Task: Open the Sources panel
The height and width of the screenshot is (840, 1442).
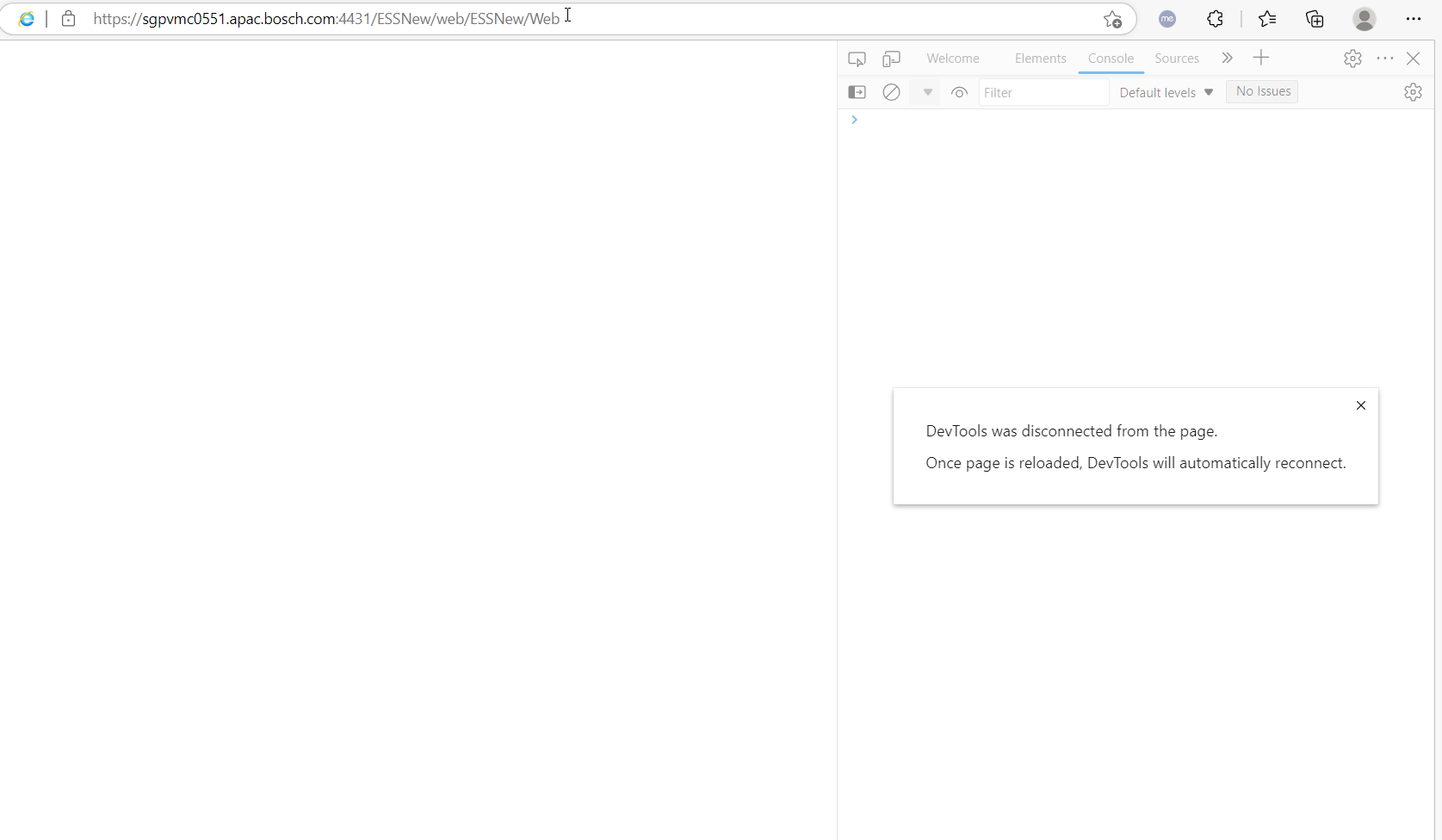Action: (1177, 59)
